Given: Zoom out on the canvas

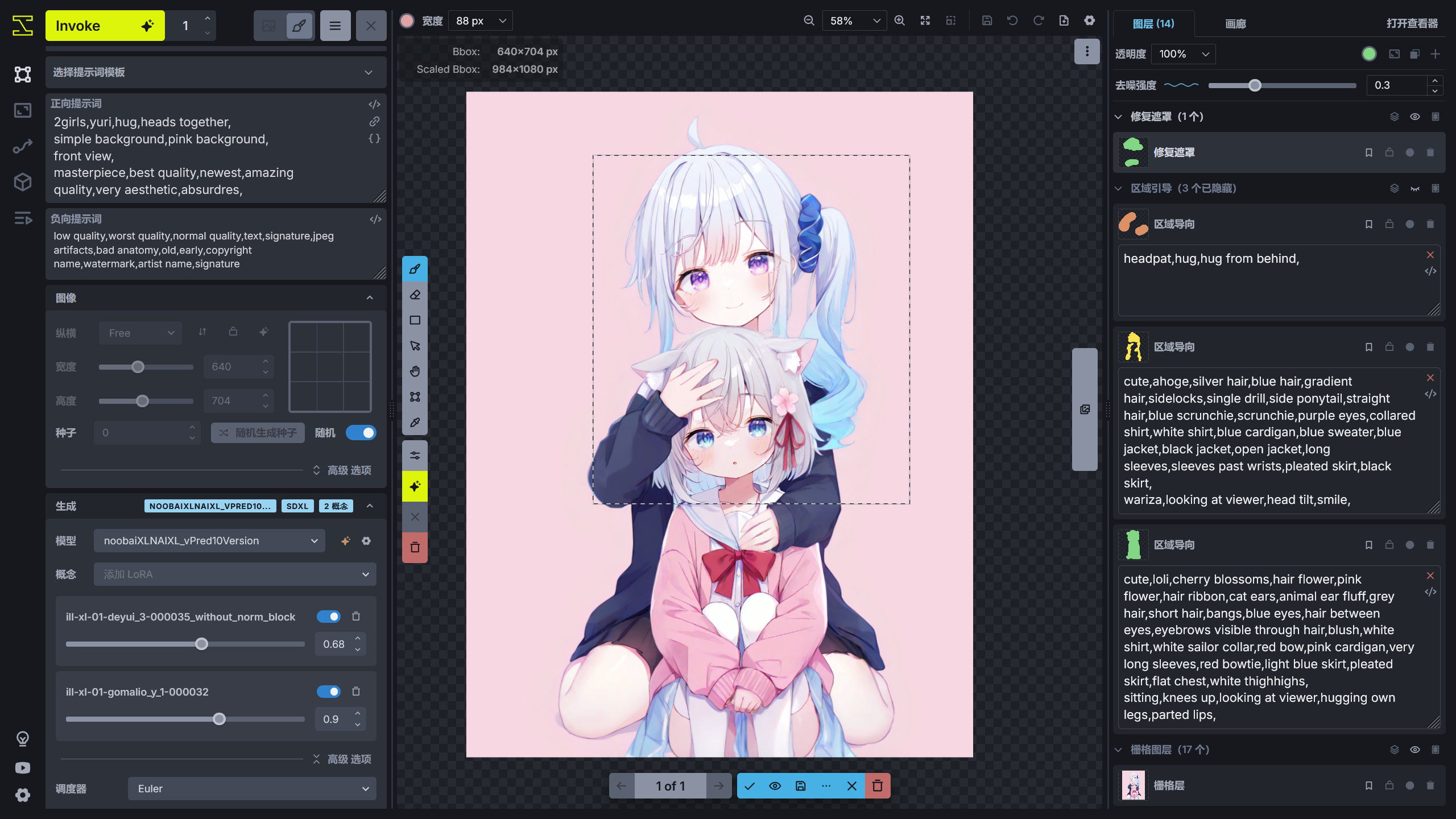Looking at the screenshot, I should (x=809, y=20).
